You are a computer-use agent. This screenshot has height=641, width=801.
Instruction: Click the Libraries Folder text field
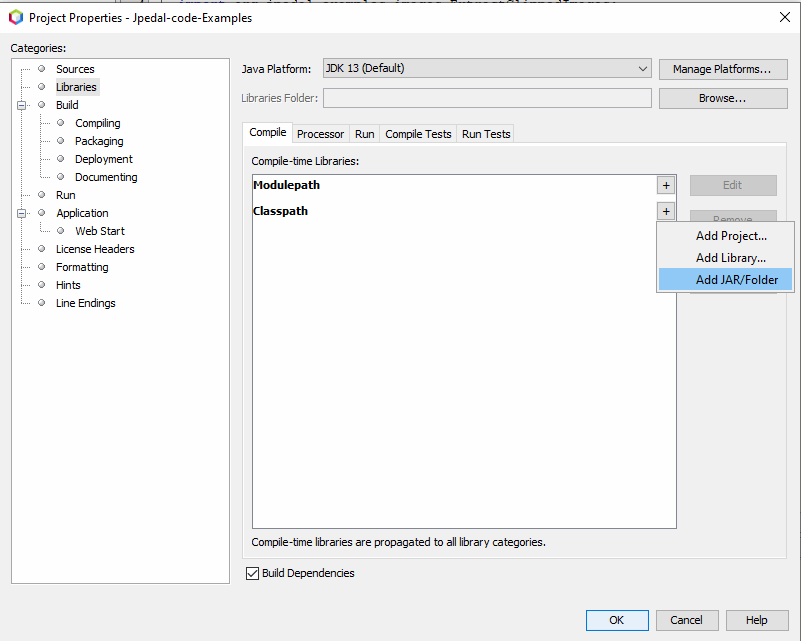[487, 98]
